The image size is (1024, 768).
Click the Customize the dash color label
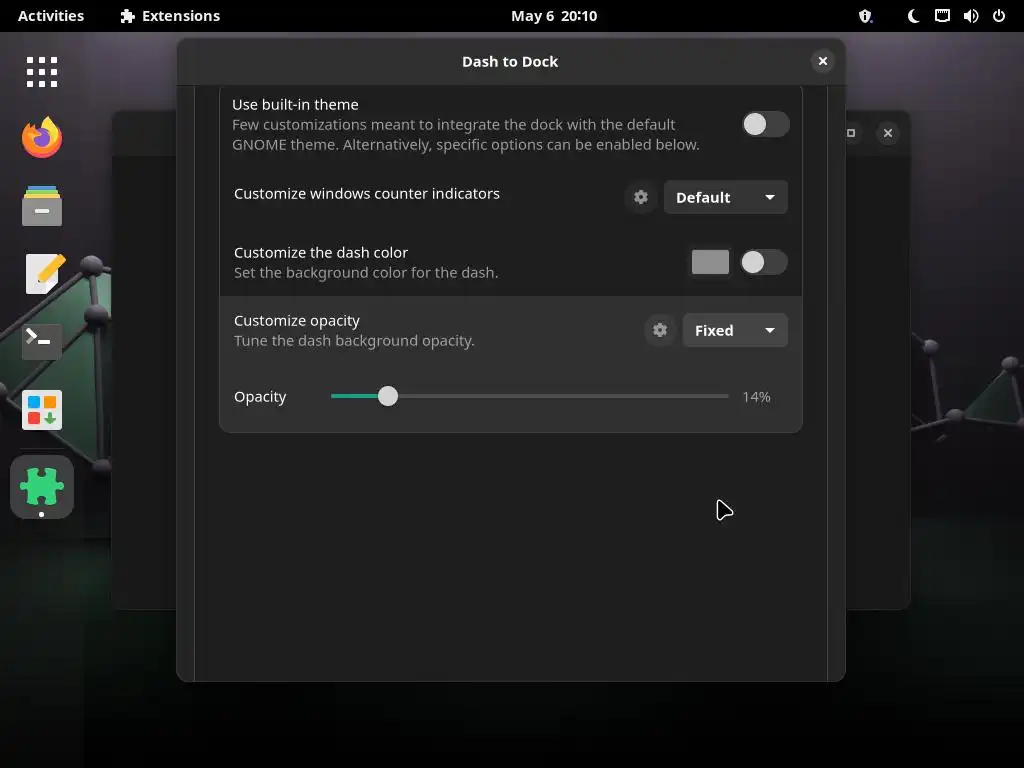point(321,253)
